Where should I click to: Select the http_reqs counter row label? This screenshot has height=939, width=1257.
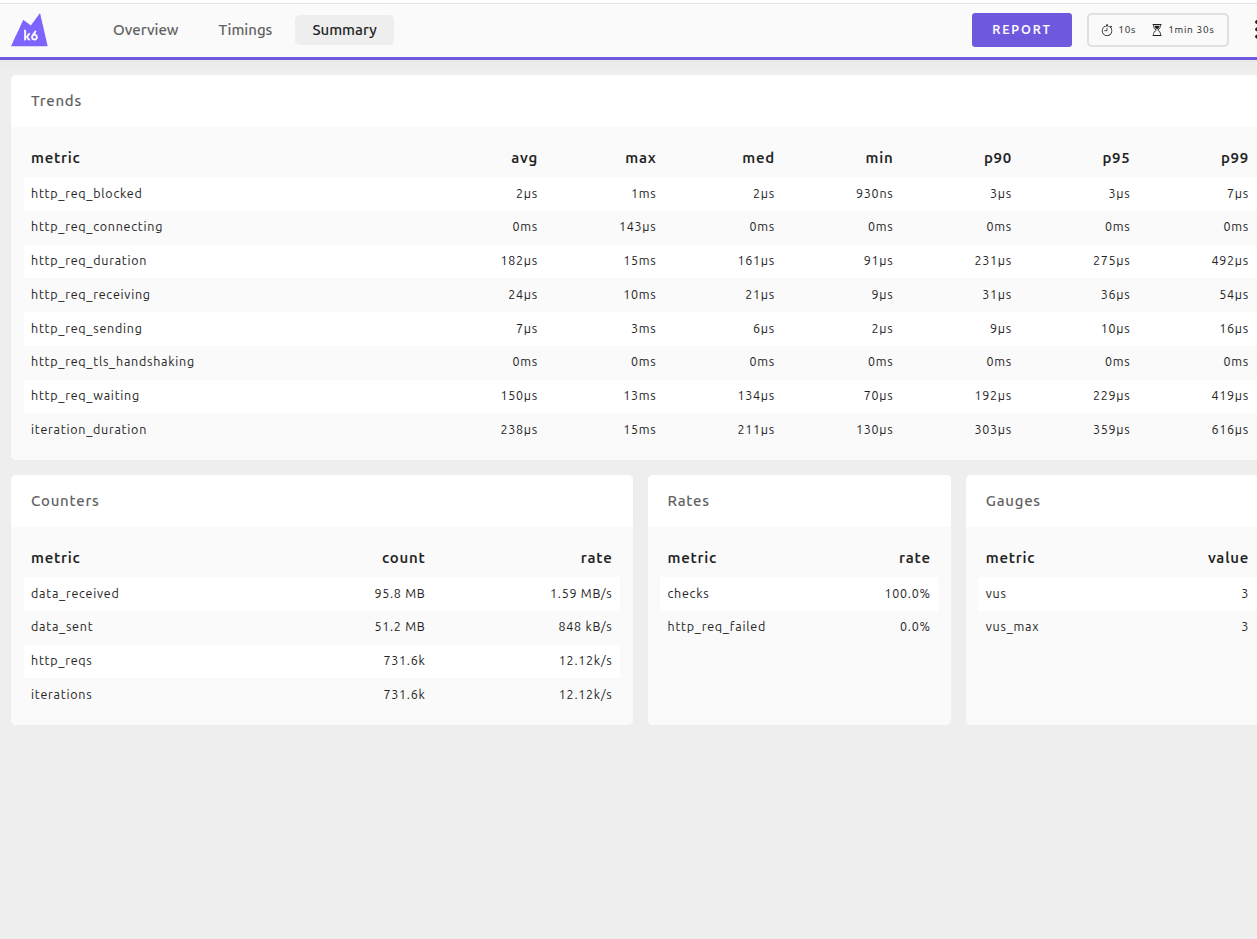click(61, 661)
